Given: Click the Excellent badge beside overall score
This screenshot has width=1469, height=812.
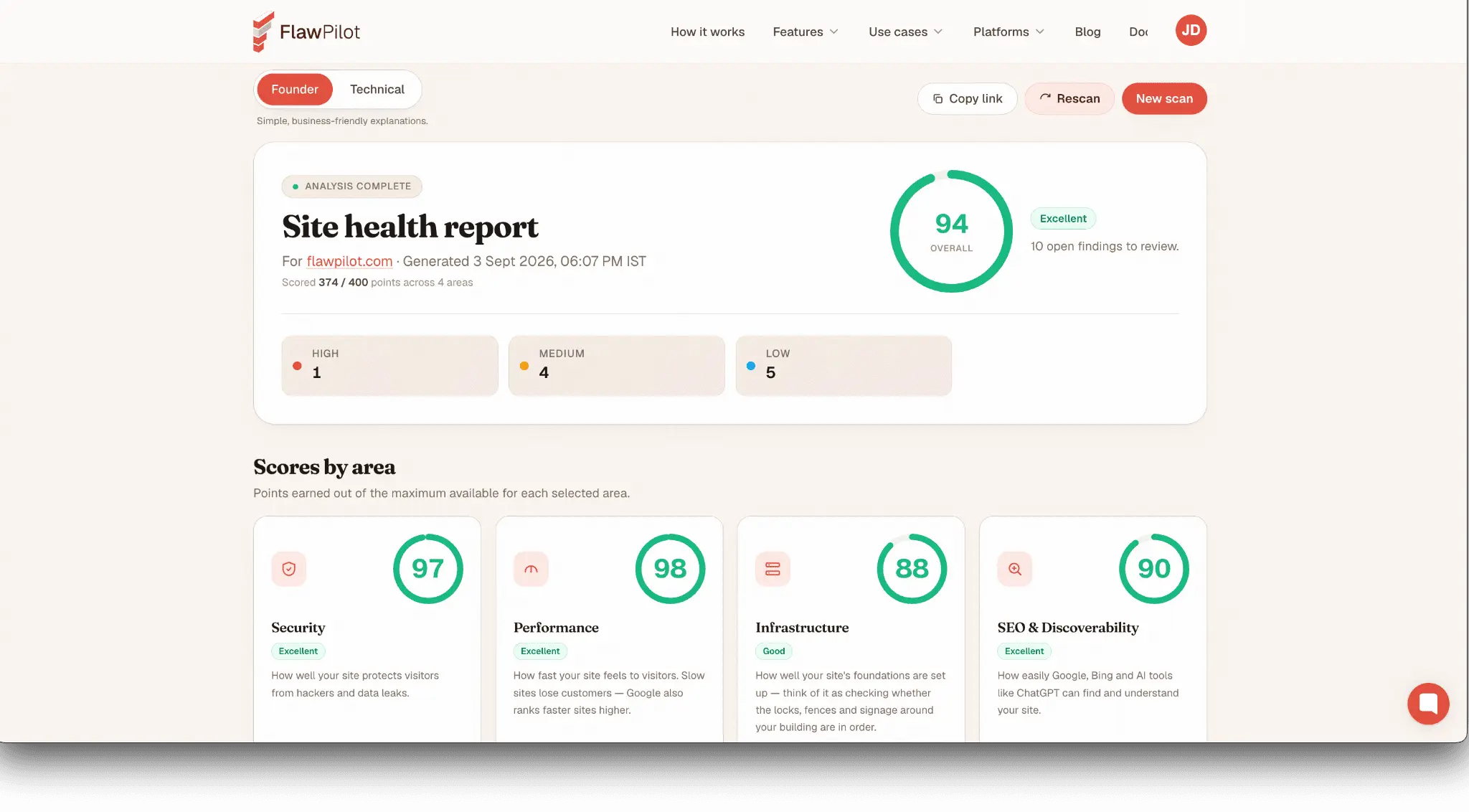Looking at the screenshot, I should click(1063, 219).
